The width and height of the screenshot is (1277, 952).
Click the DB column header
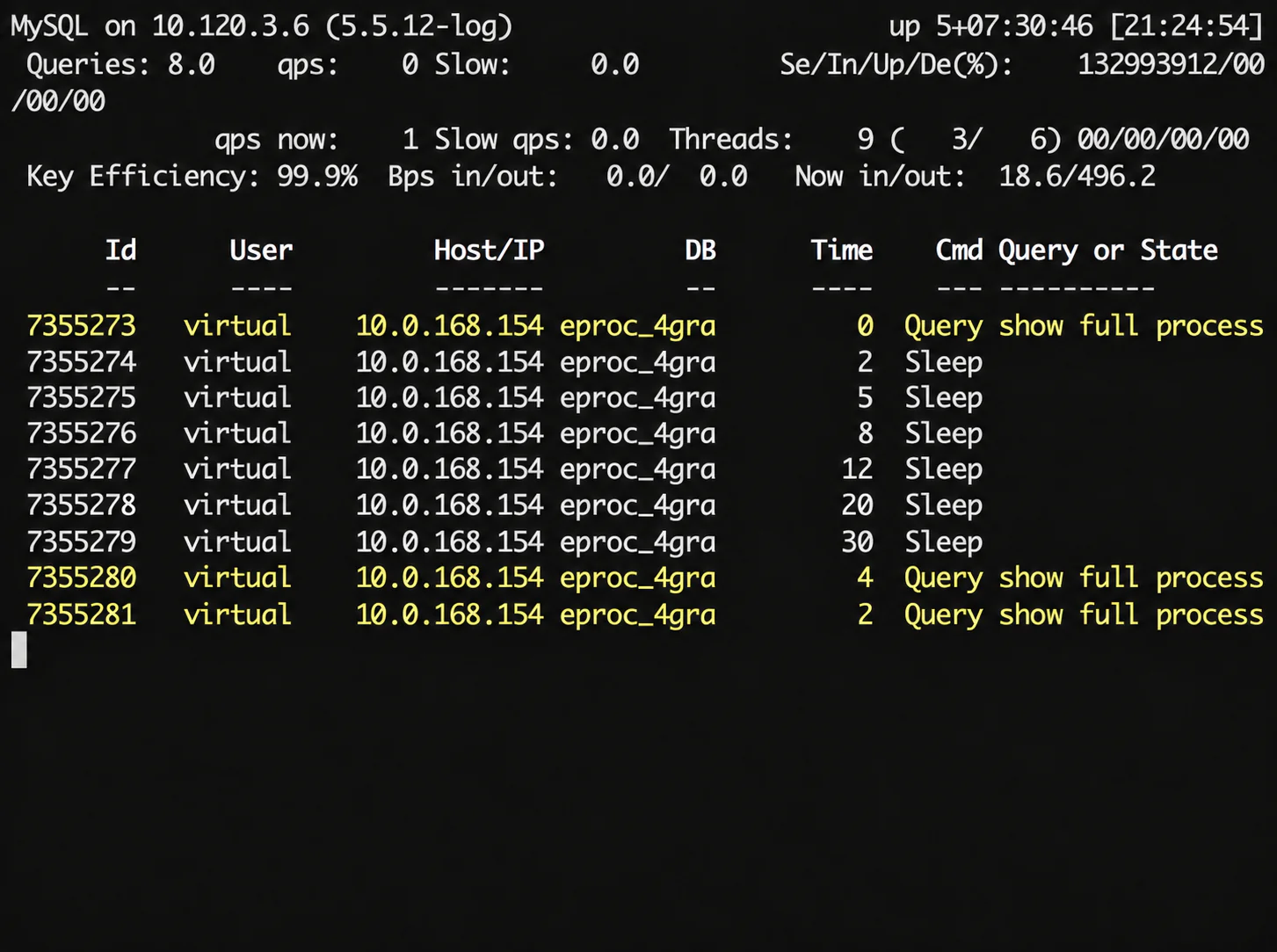[700, 251]
